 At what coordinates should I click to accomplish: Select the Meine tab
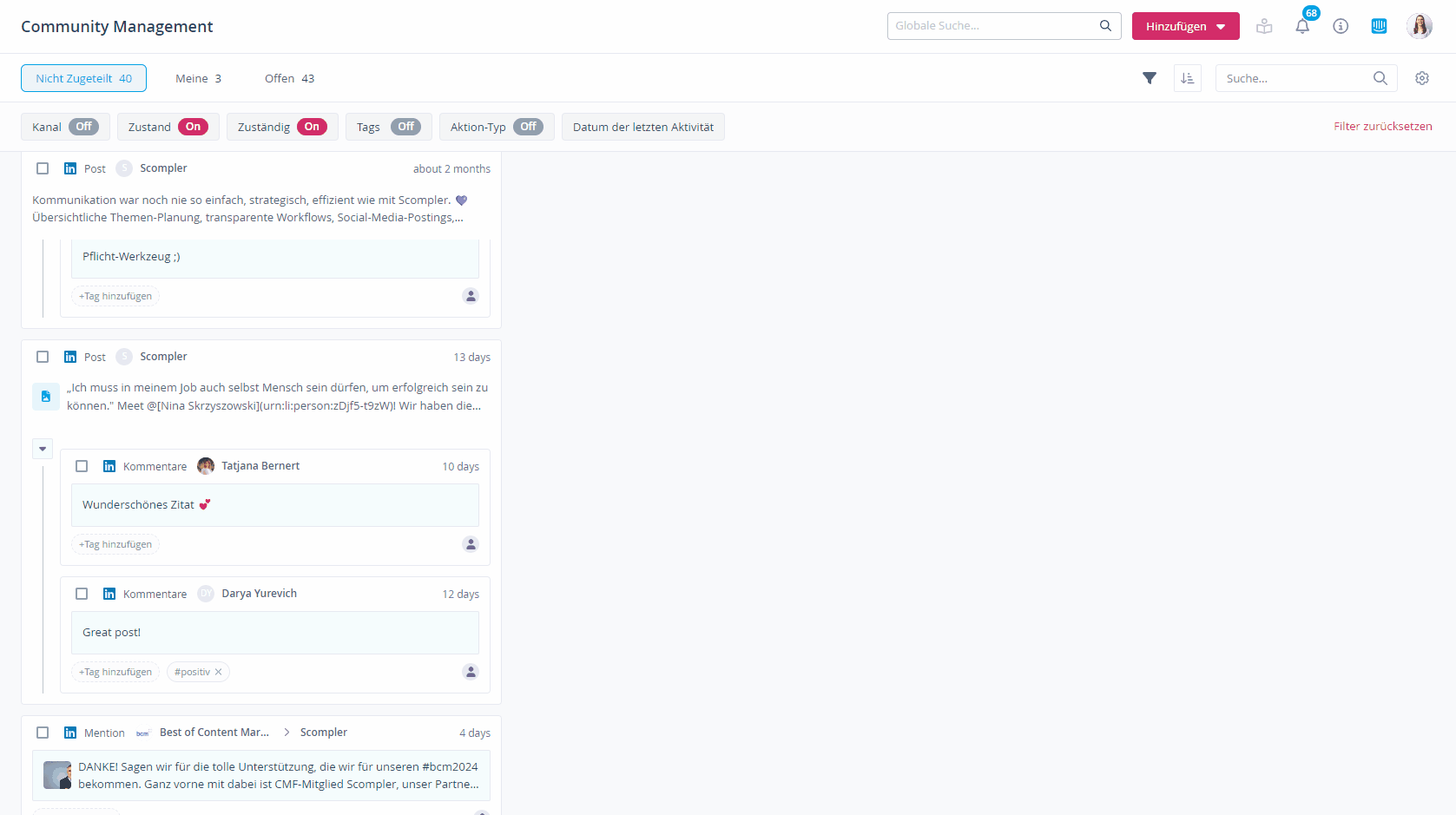(198, 78)
